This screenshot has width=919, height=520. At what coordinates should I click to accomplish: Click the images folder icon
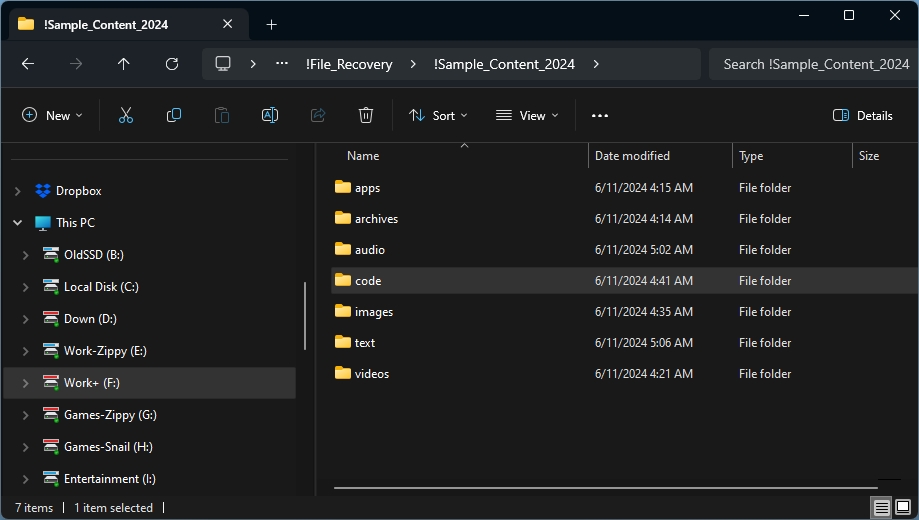tap(343, 311)
